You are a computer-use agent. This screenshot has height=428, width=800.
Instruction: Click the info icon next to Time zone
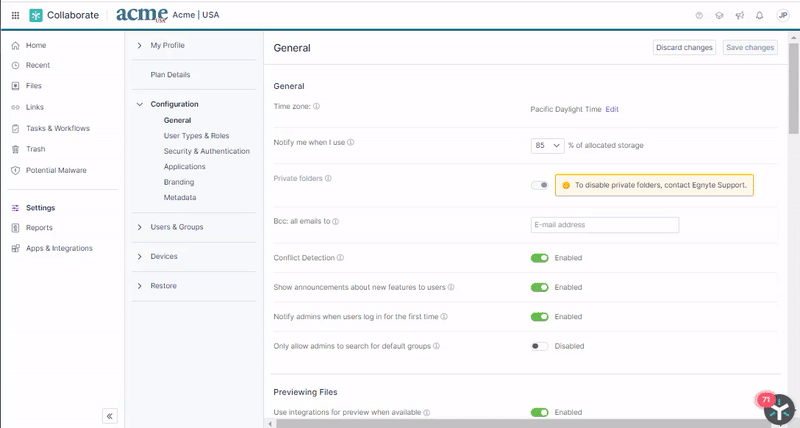[x=317, y=106]
